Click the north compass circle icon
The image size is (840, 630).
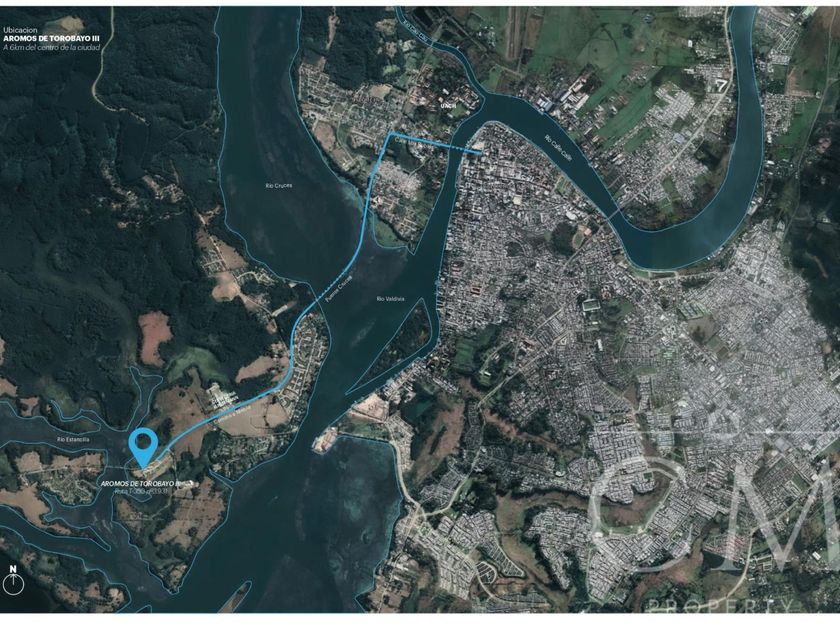pos(13,584)
